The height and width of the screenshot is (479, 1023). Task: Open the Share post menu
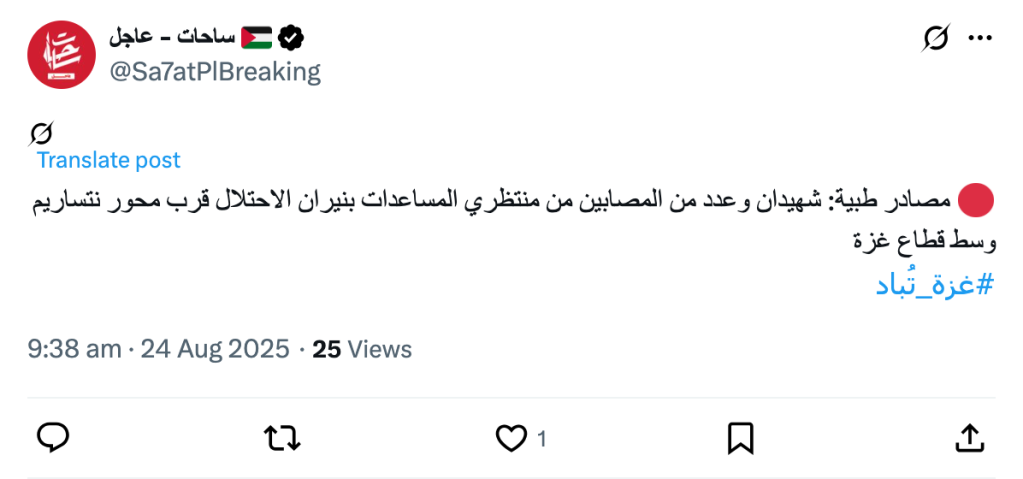[968, 437]
